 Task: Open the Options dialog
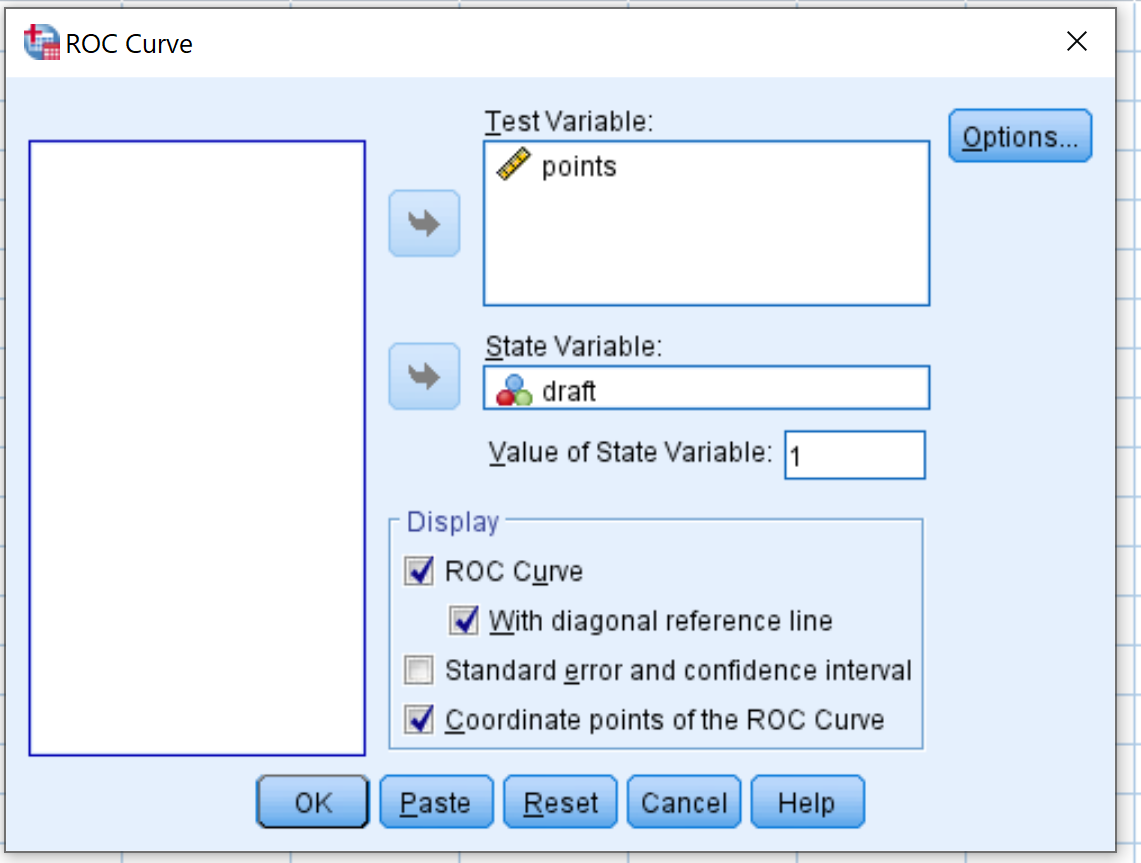pyautogui.click(x=1020, y=136)
